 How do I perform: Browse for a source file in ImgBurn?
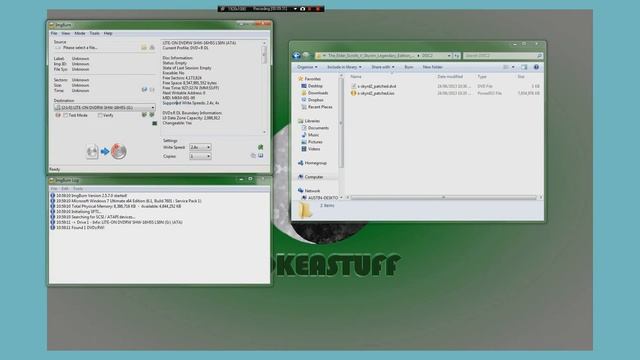pyautogui.click(x=144, y=47)
